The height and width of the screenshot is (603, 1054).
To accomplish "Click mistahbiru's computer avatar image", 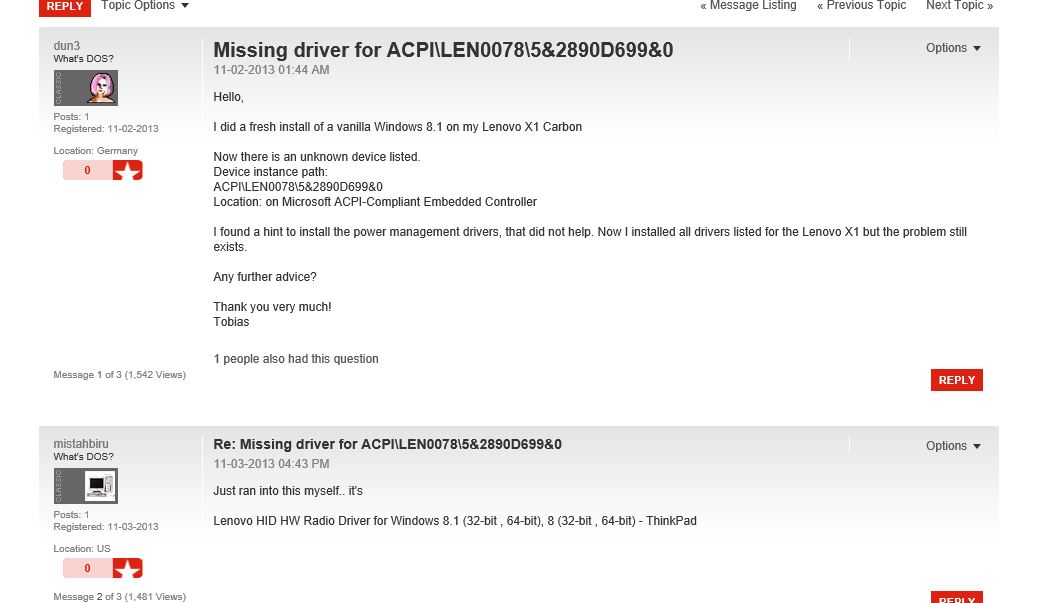I will point(86,486).
